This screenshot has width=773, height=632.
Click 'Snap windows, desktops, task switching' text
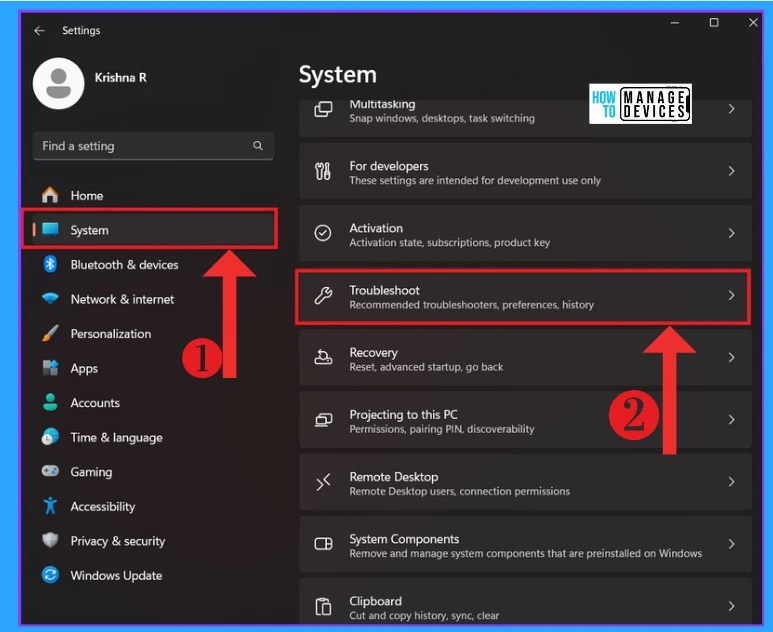pos(442,118)
